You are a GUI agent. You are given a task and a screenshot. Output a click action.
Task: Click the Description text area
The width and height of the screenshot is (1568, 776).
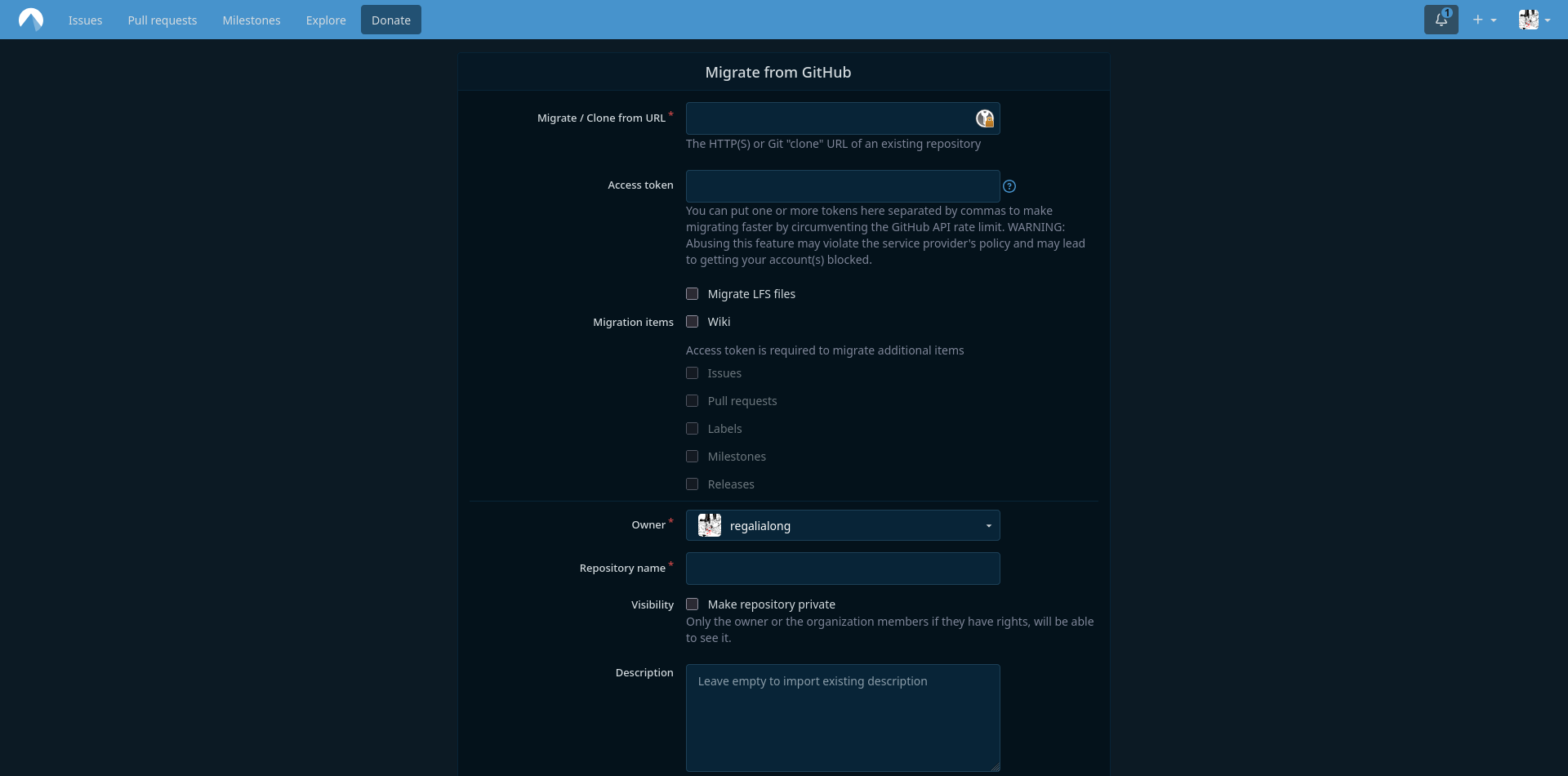coord(843,717)
